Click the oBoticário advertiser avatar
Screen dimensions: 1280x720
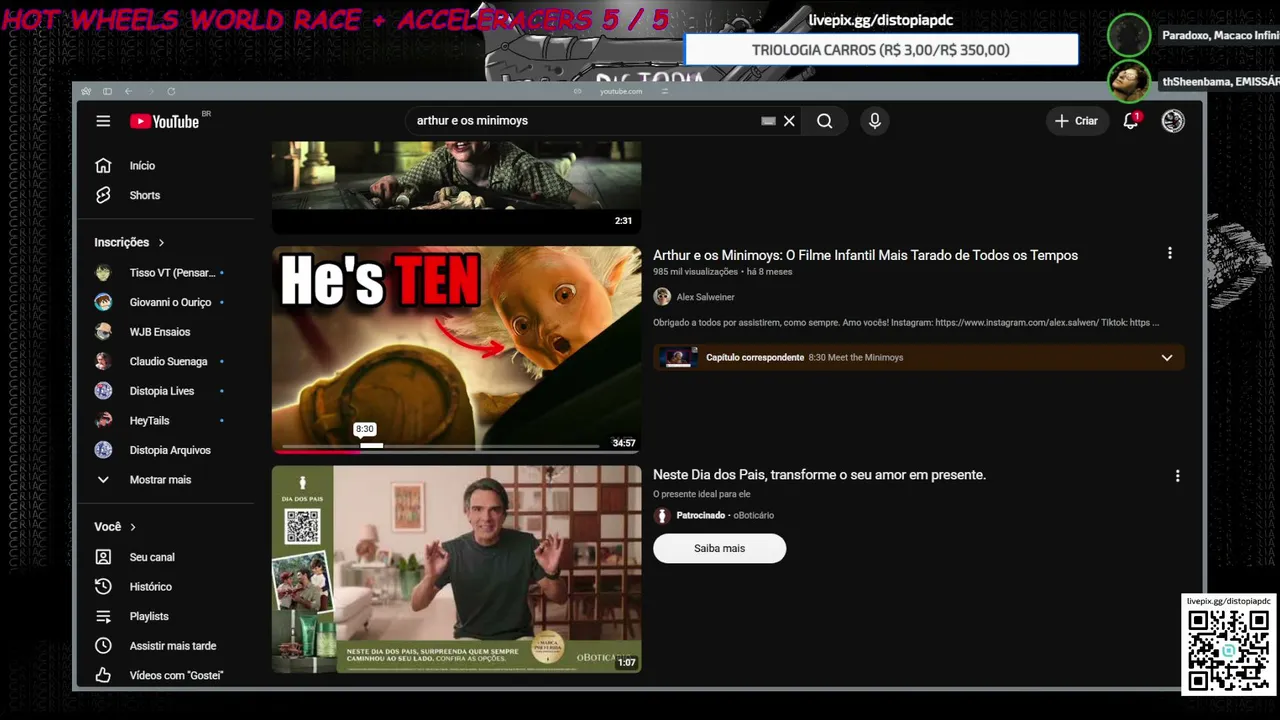(662, 516)
